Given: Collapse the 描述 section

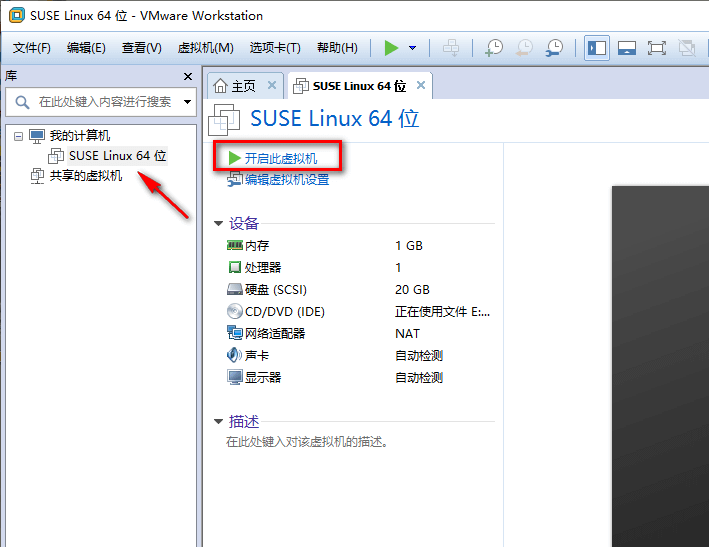Looking at the screenshot, I should pos(218,421).
